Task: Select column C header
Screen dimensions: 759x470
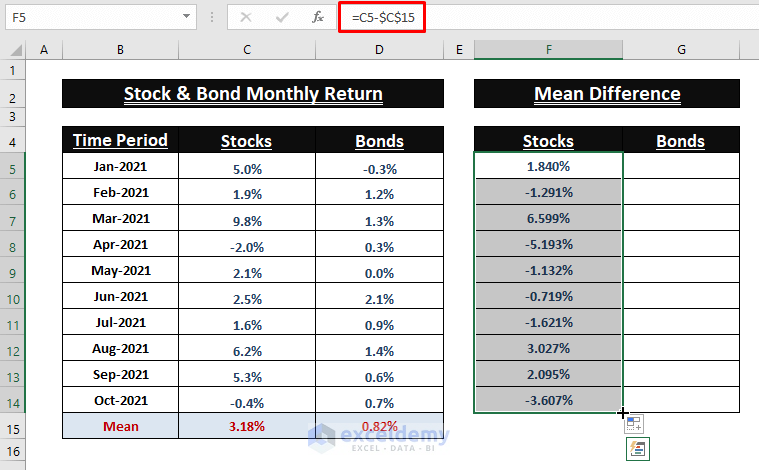Action: pos(246,50)
